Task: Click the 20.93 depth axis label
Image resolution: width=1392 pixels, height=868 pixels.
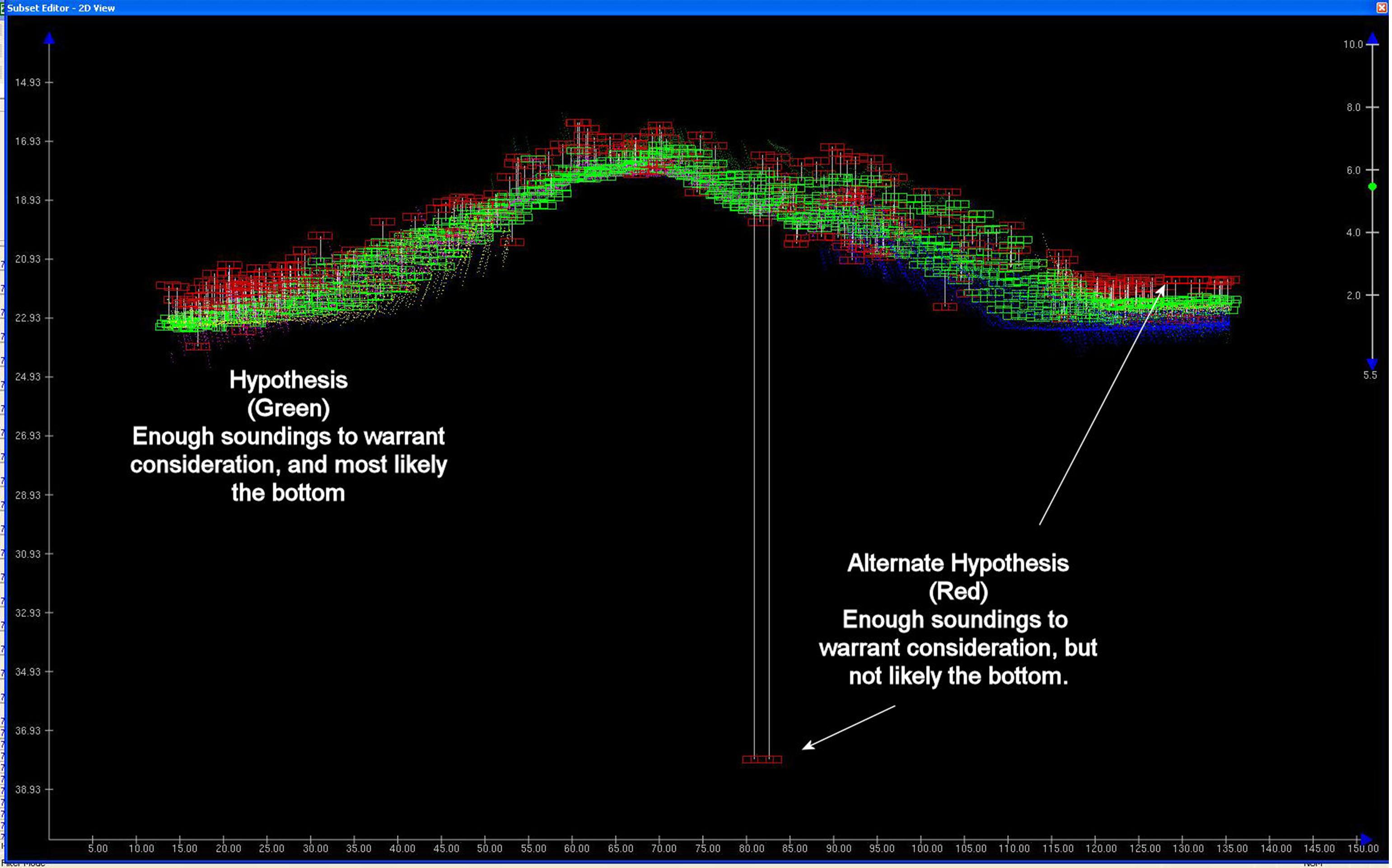Action: click(x=28, y=260)
